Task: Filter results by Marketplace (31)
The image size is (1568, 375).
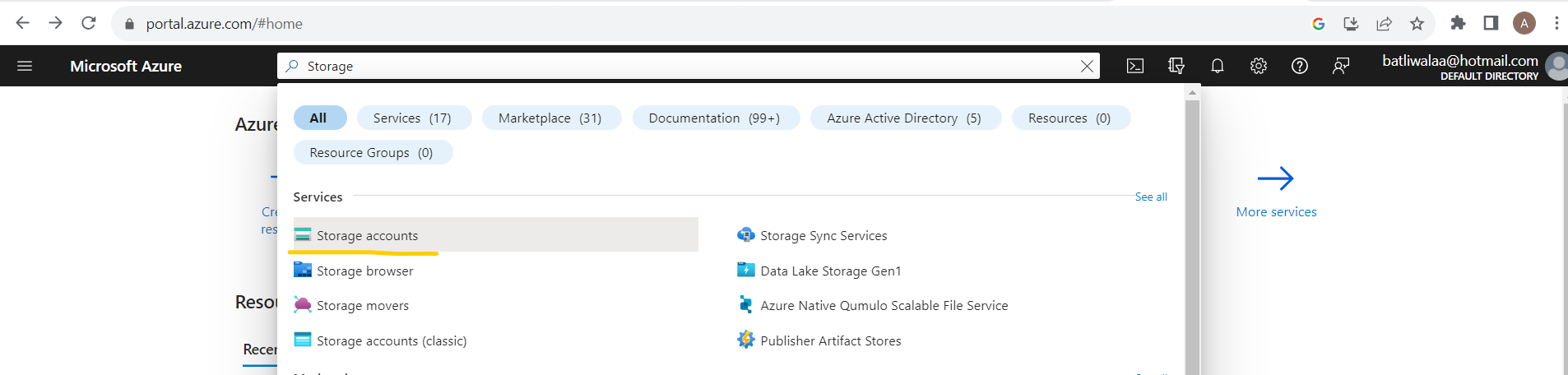Action: click(550, 118)
